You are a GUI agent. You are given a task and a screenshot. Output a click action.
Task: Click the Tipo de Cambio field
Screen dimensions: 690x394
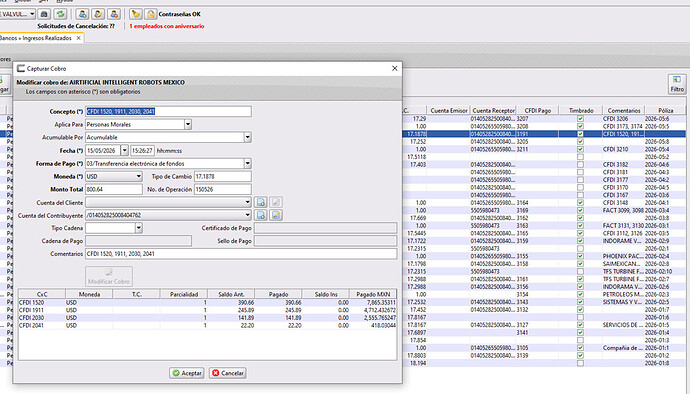click(x=223, y=177)
